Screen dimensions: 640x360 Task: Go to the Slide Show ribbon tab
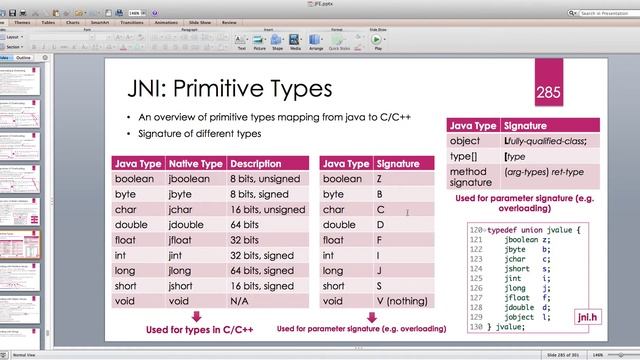(200, 22)
